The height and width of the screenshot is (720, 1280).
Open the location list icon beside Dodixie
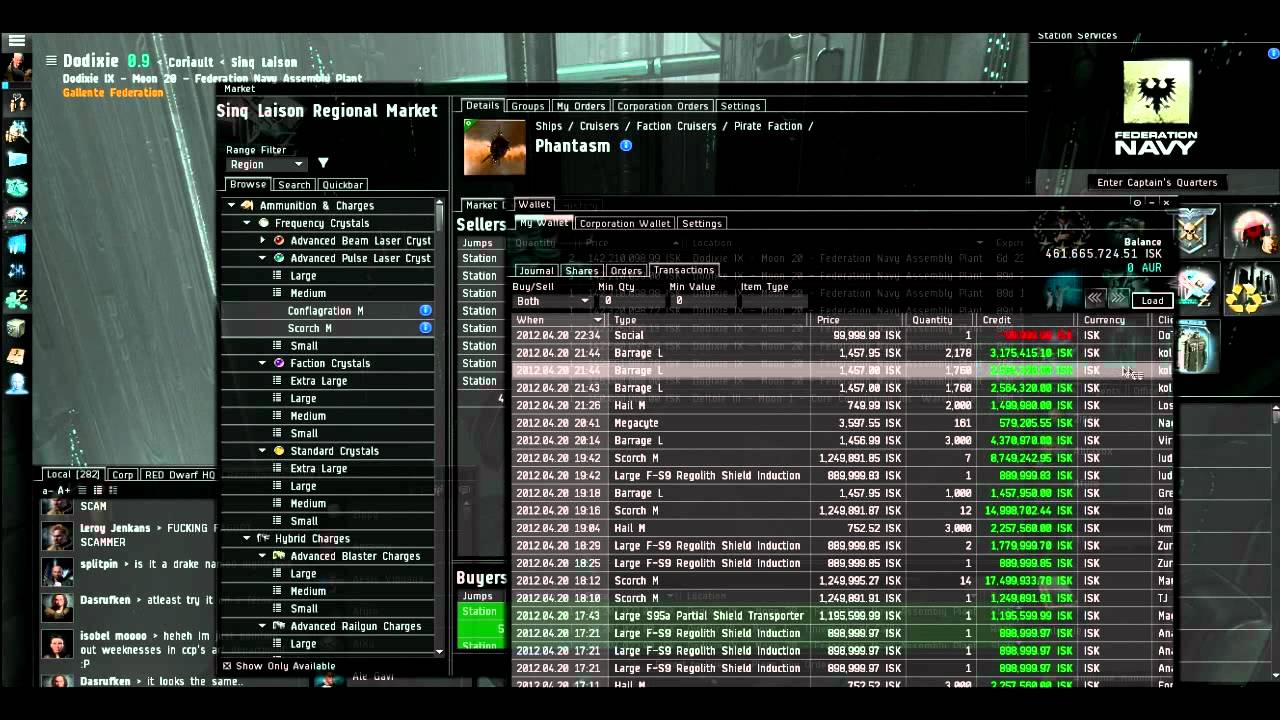[x=51, y=61]
